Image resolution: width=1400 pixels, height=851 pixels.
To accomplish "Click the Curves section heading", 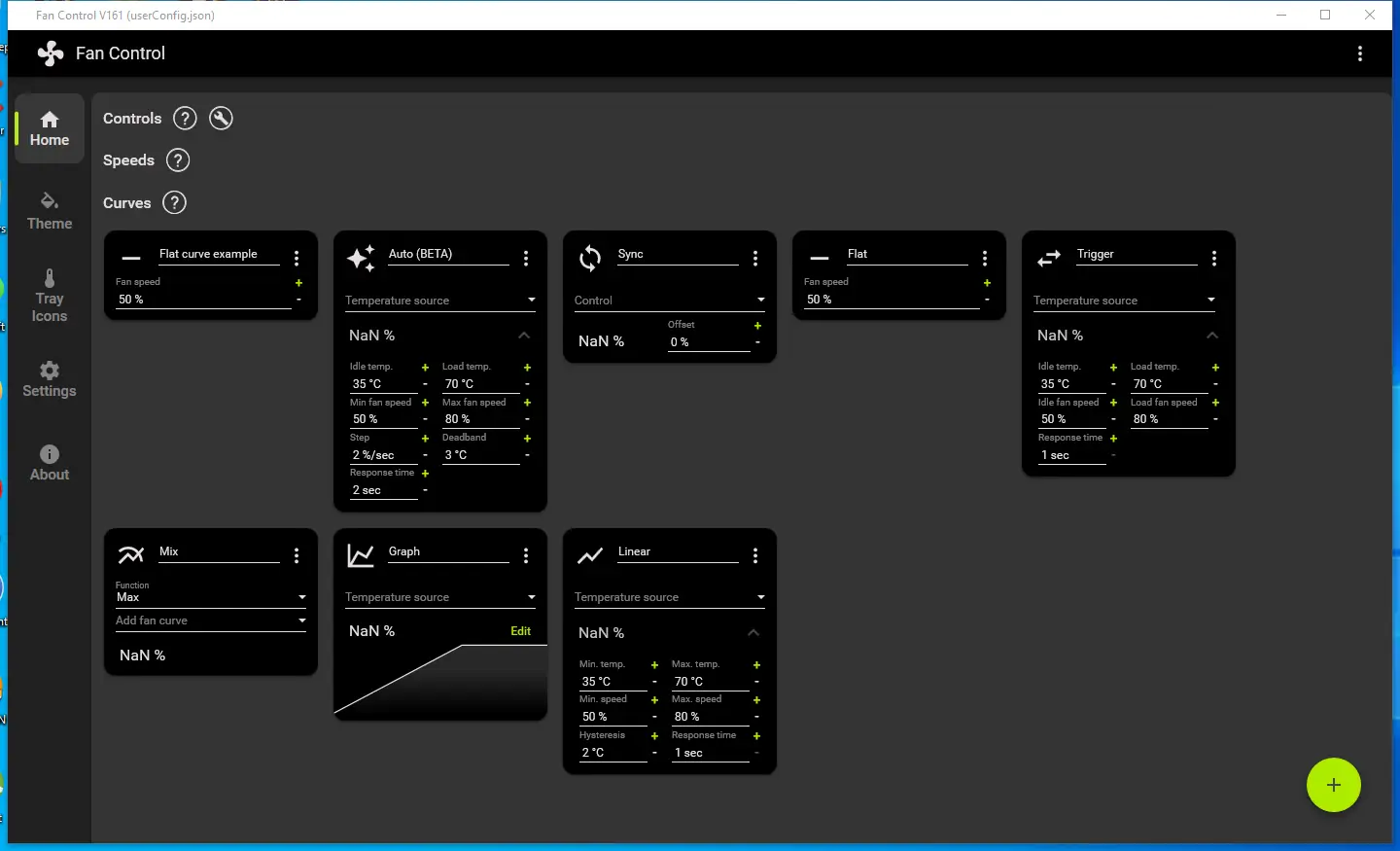I will tap(127, 202).
